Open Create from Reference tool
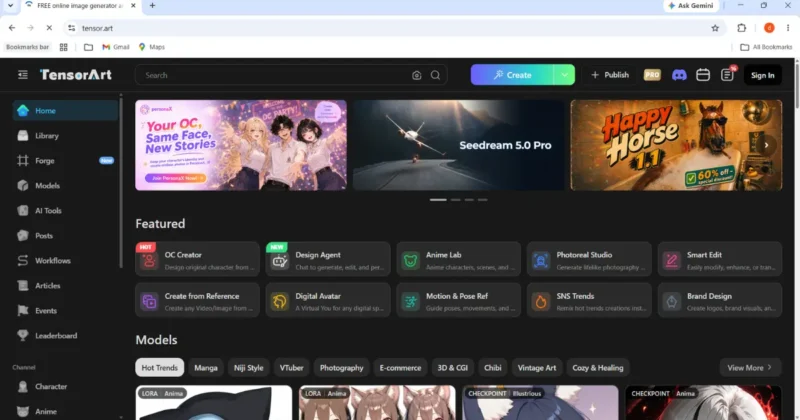This screenshot has width=800, height=420. coord(197,300)
